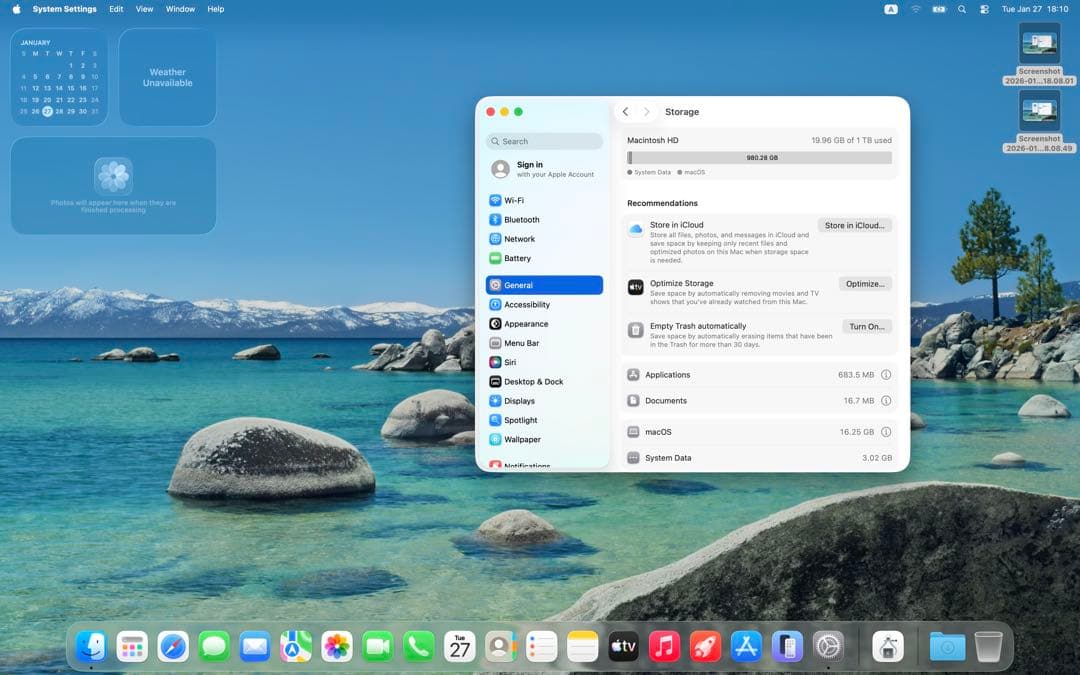Image resolution: width=1080 pixels, height=675 pixels.
Task: Select Displays in the sidebar
Action: 518,400
